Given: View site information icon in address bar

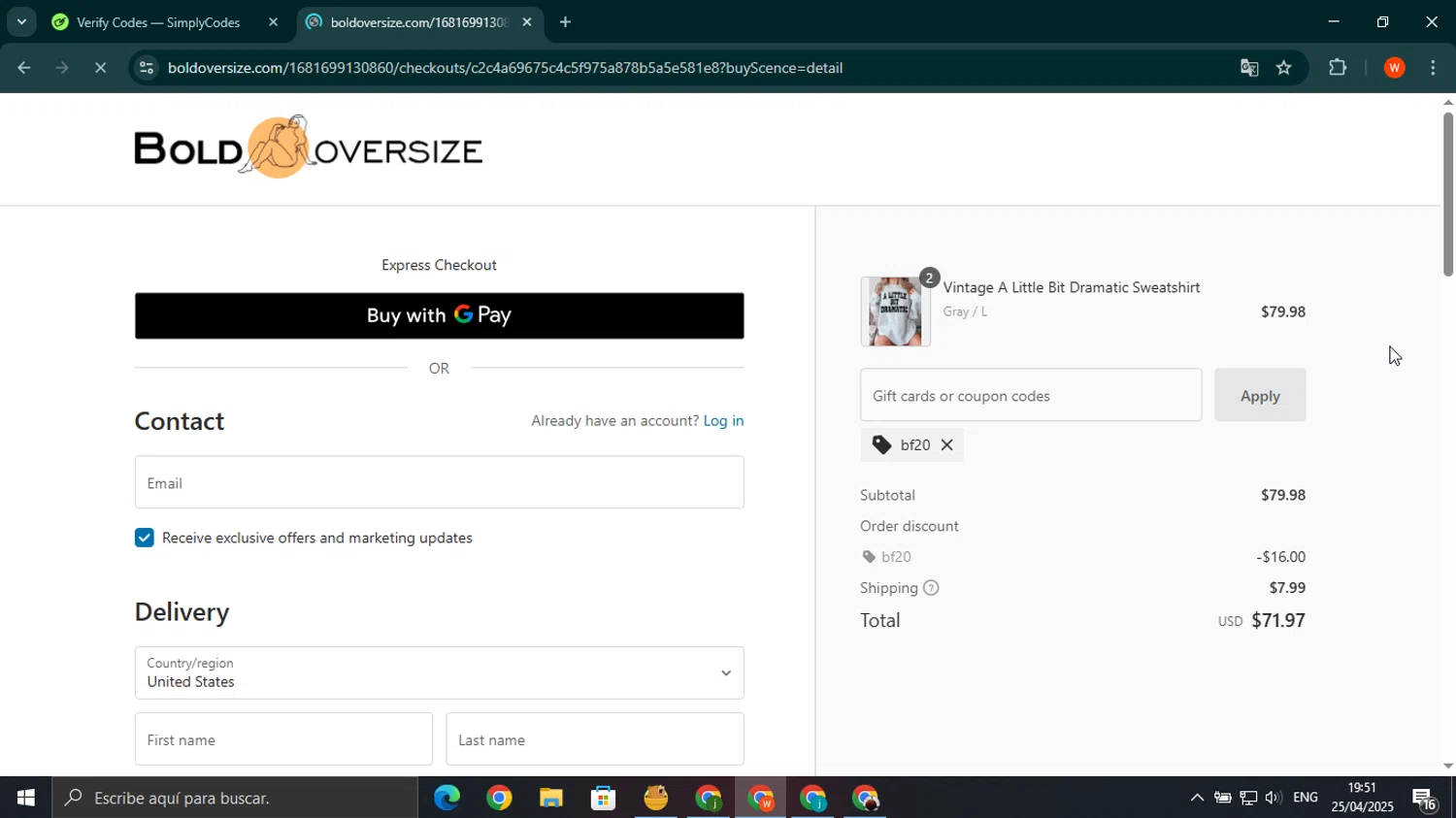Looking at the screenshot, I should [146, 68].
